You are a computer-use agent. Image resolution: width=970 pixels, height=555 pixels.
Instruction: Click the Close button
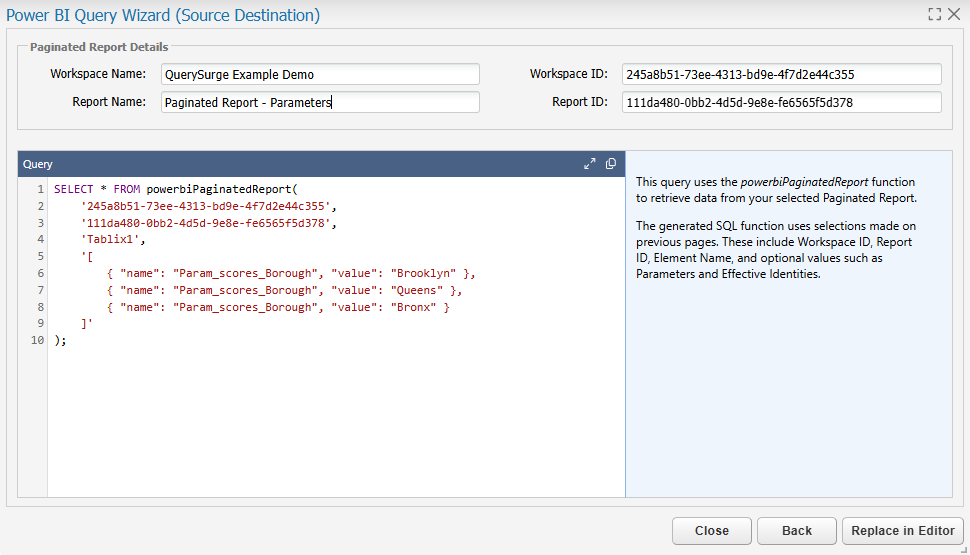(x=711, y=531)
